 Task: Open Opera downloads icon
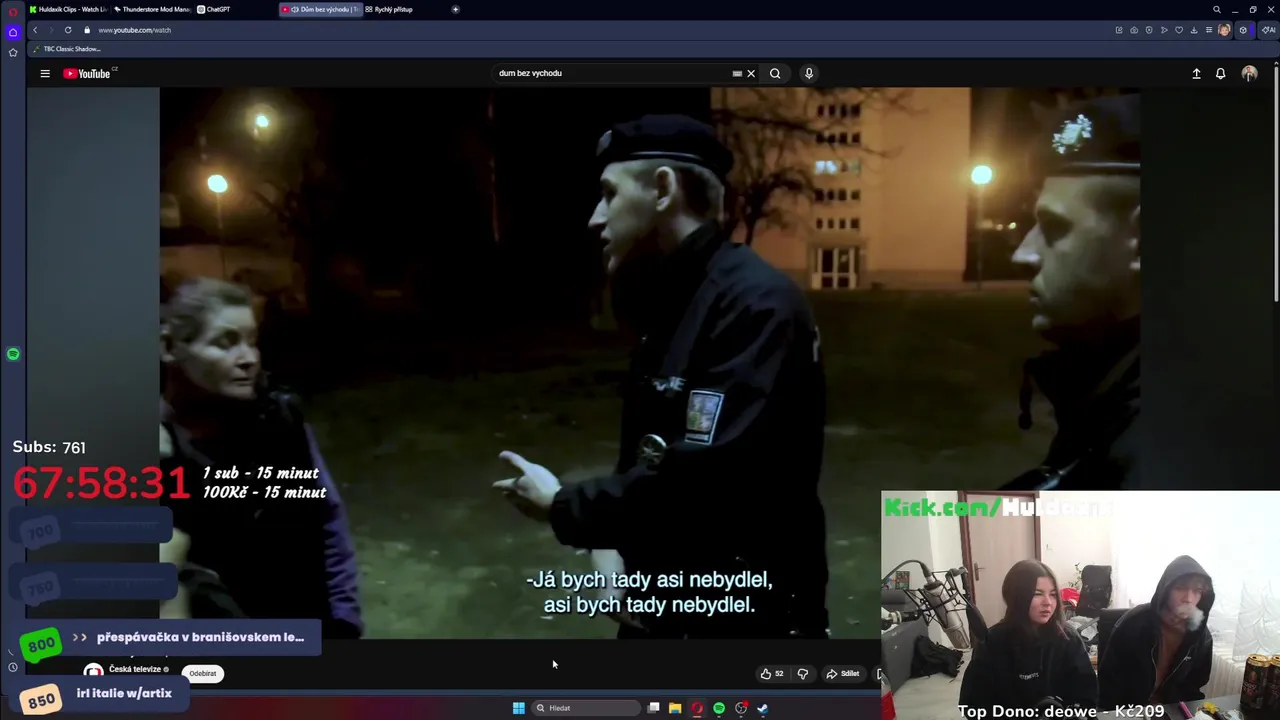coord(1194,30)
